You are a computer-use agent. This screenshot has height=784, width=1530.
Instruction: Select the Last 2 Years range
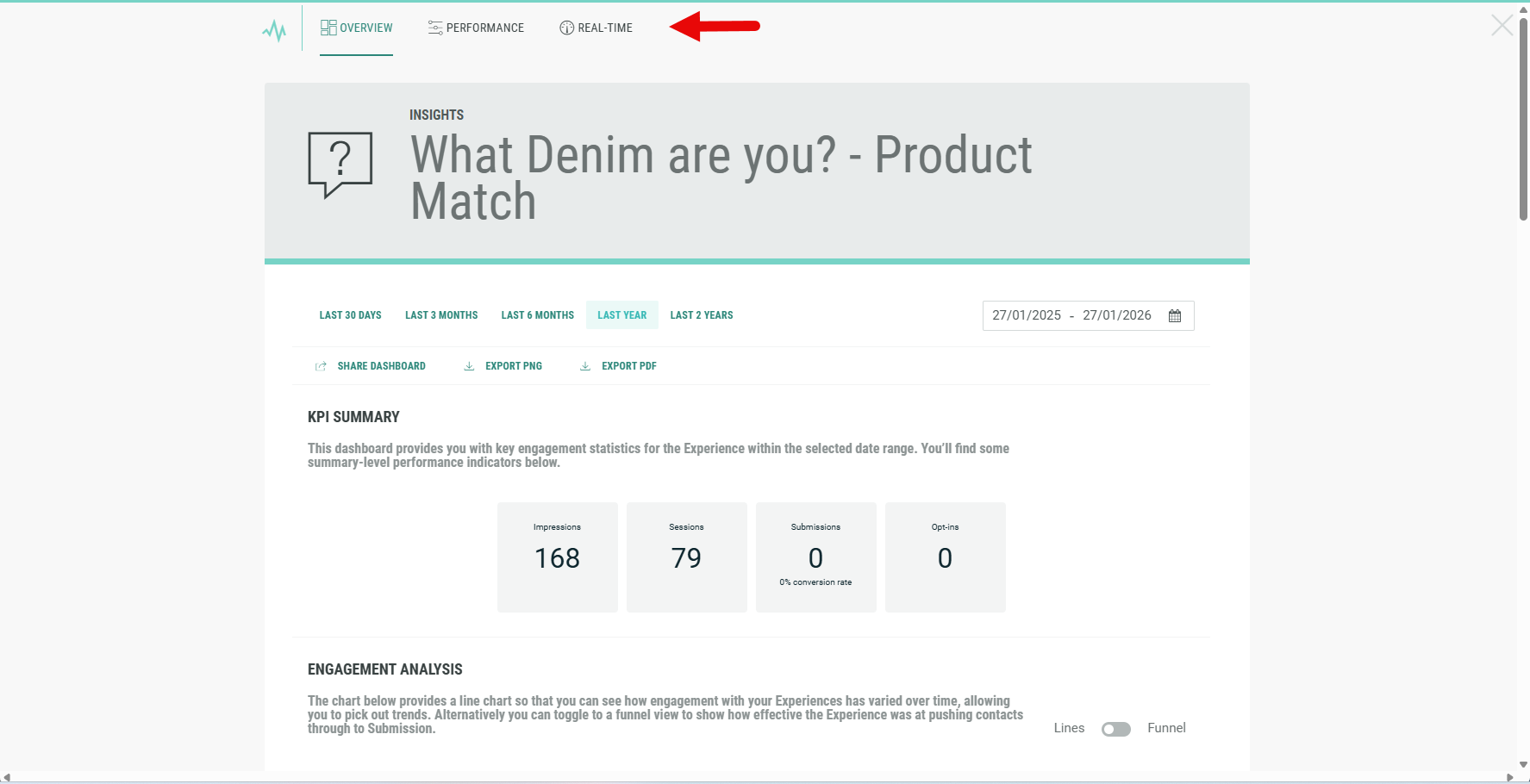(702, 315)
